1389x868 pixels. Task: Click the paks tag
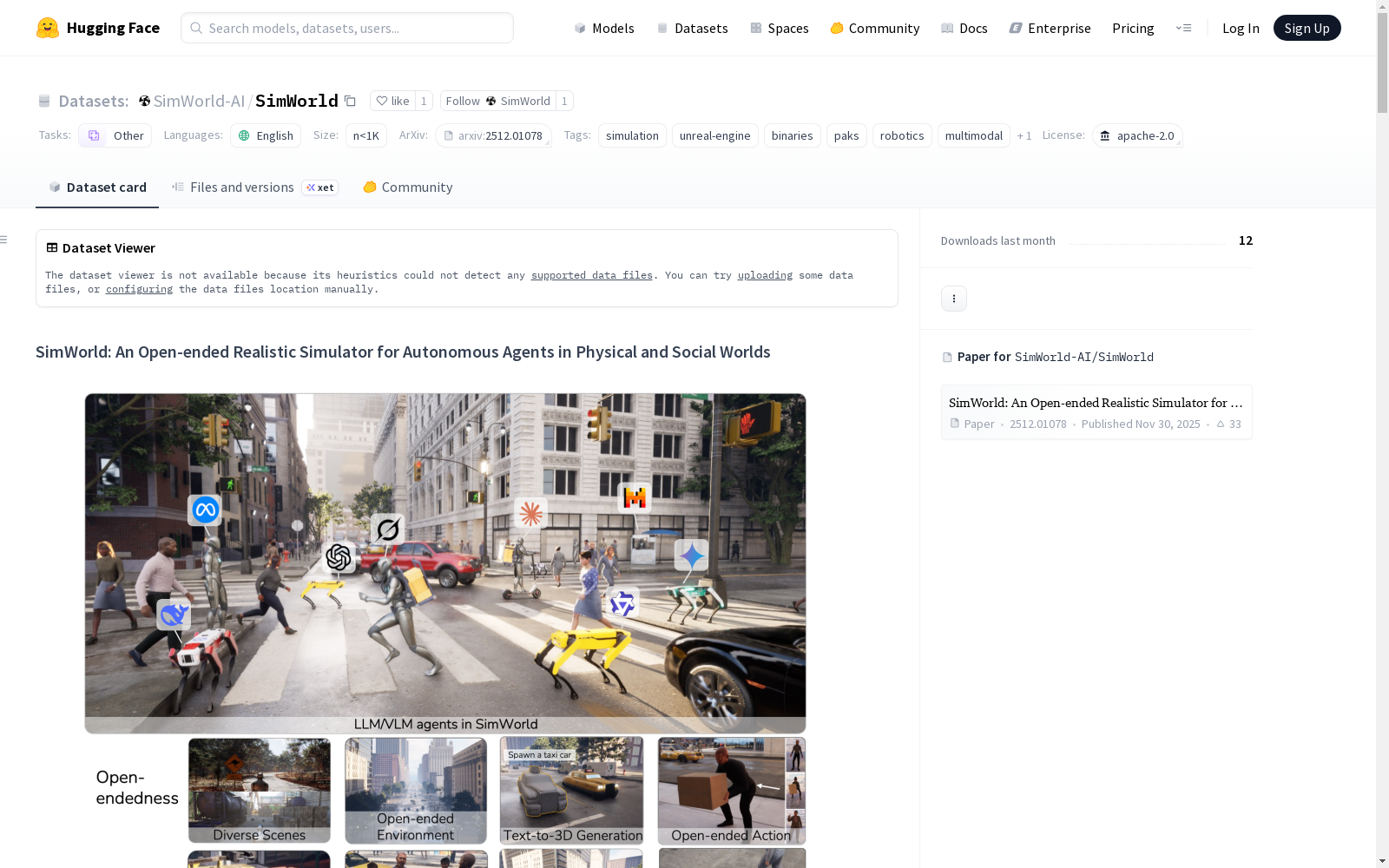coord(846,135)
